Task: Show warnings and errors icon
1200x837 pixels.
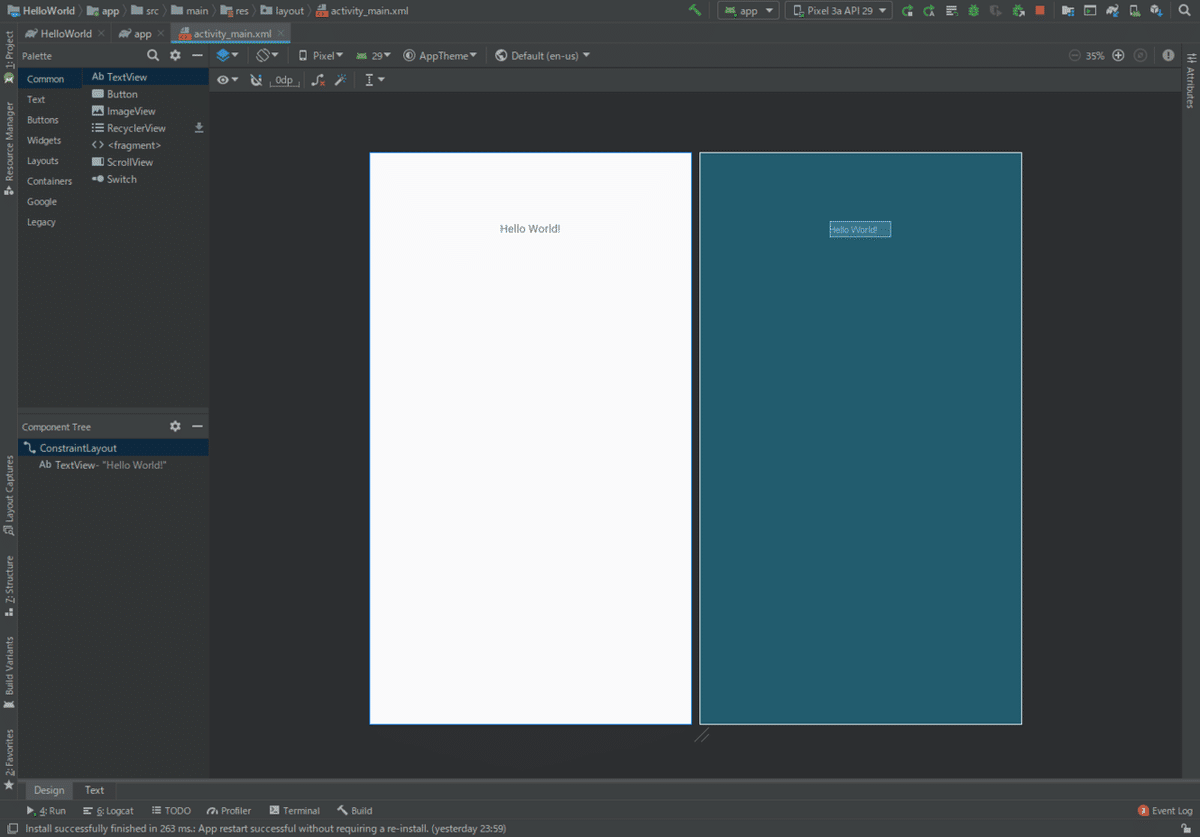Action: (1168, 56)
